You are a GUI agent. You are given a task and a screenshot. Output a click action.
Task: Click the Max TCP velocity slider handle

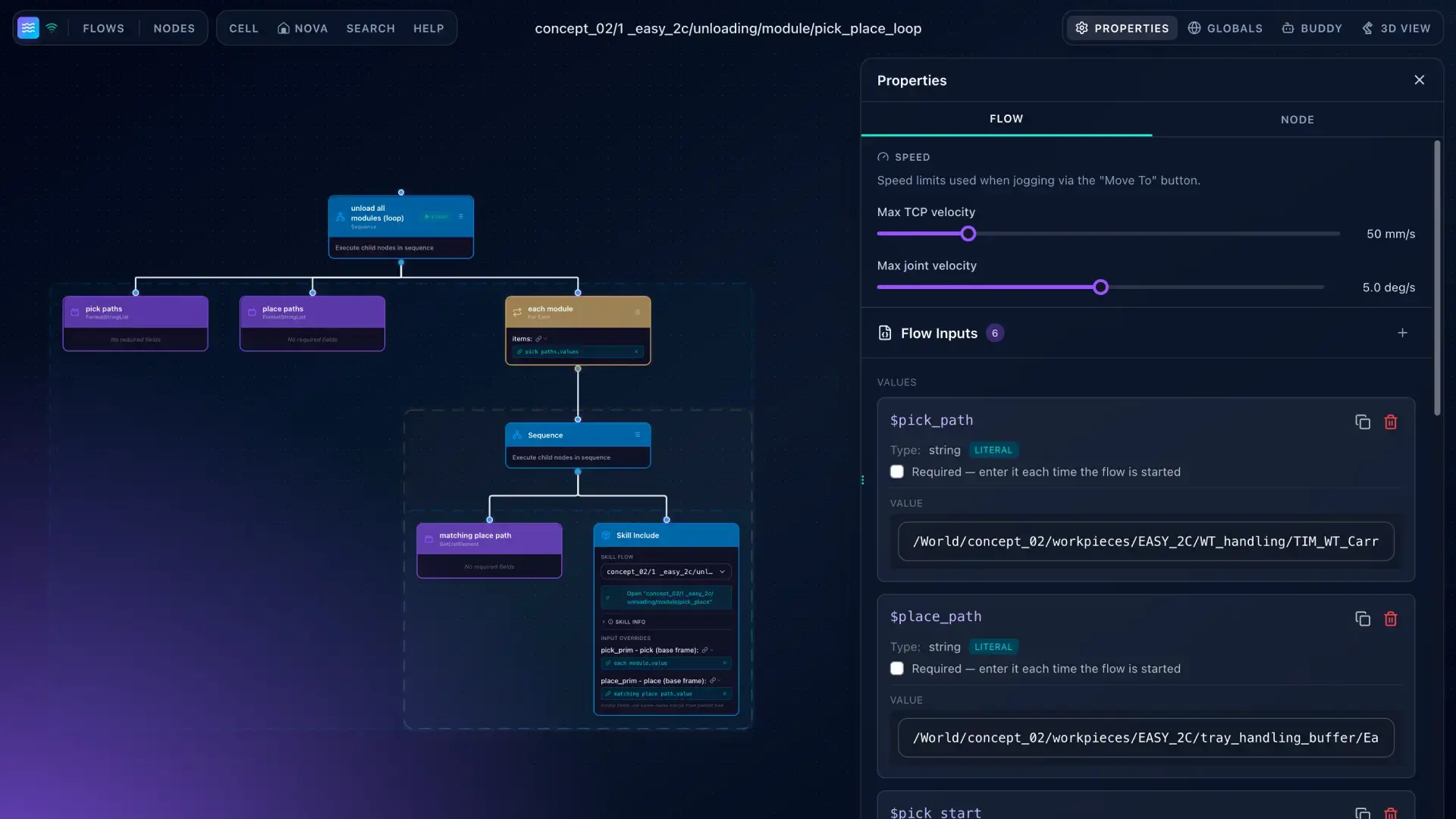[x=968, y=234]
